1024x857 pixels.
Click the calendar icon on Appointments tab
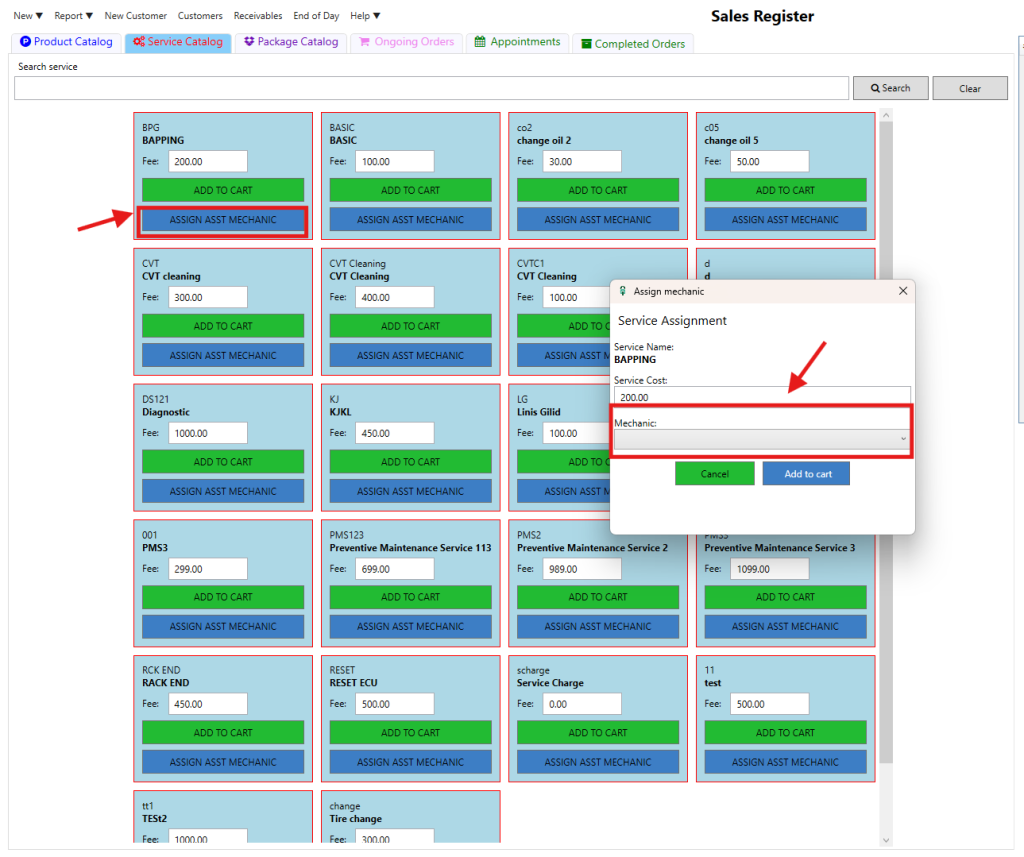pyautogui.click(x=480, y=42)
